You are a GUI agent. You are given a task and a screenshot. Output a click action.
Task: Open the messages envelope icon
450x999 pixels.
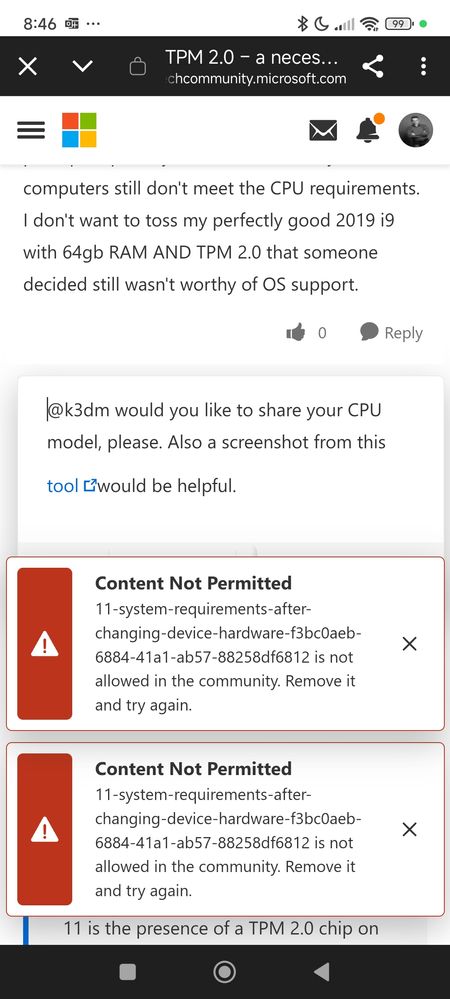323,131
